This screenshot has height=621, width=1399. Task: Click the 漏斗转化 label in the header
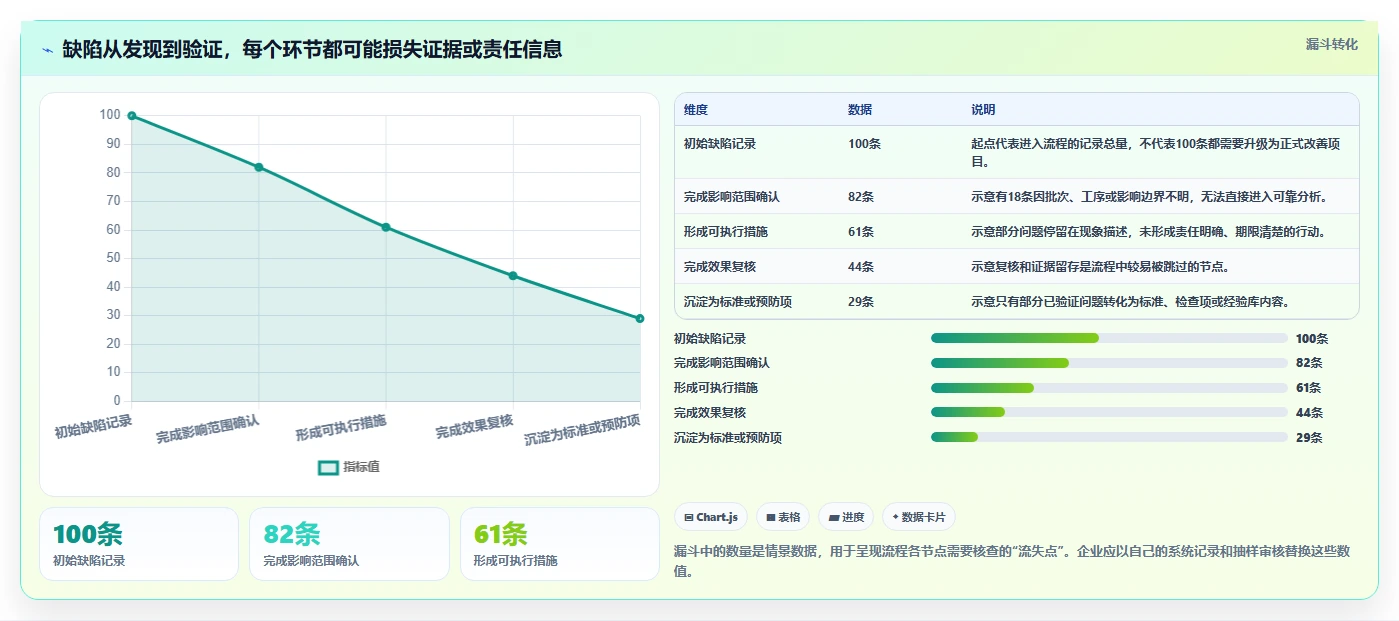click(1331, 44)
